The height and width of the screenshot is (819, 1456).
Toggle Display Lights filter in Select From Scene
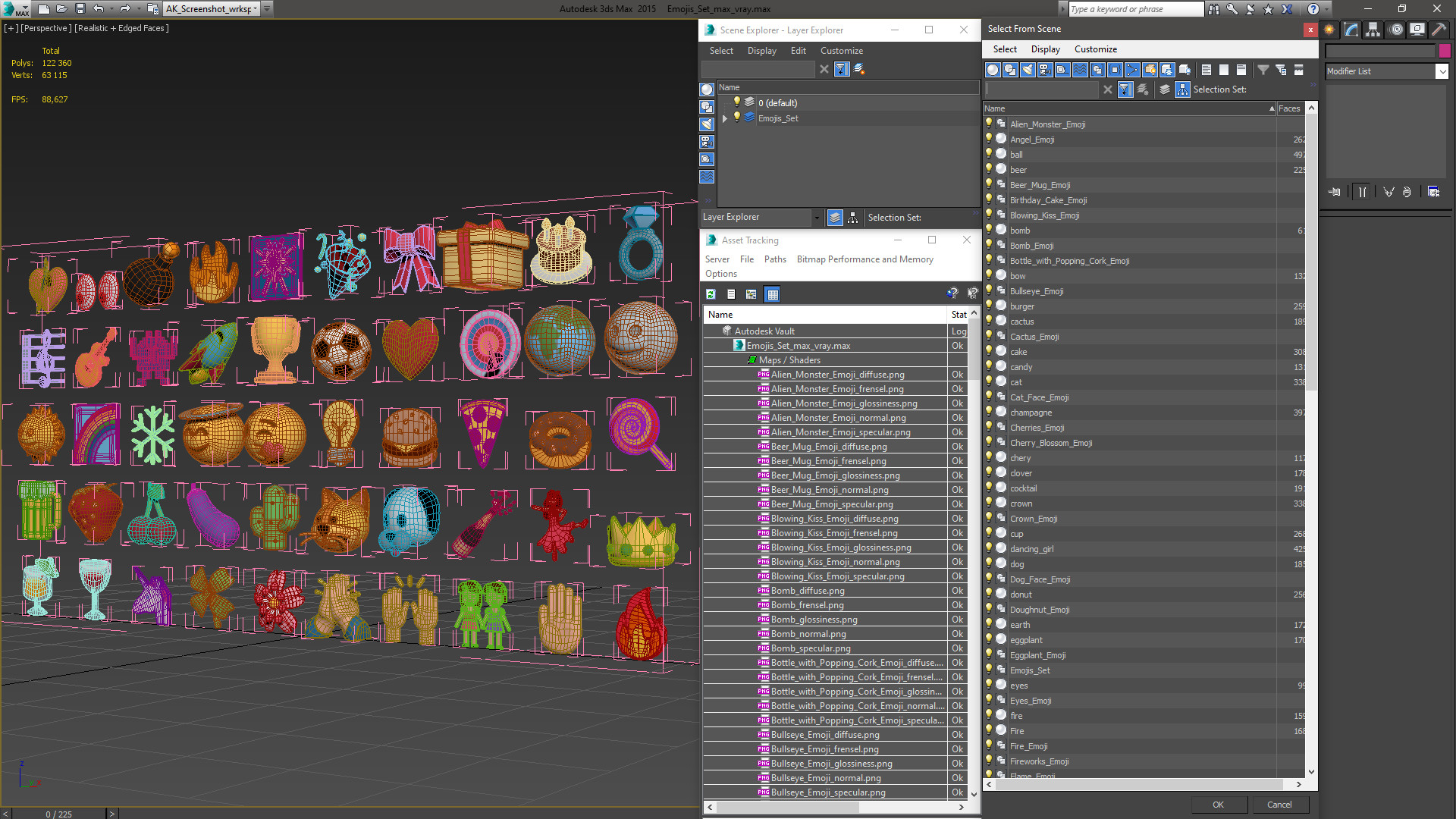pos(1028,70)
